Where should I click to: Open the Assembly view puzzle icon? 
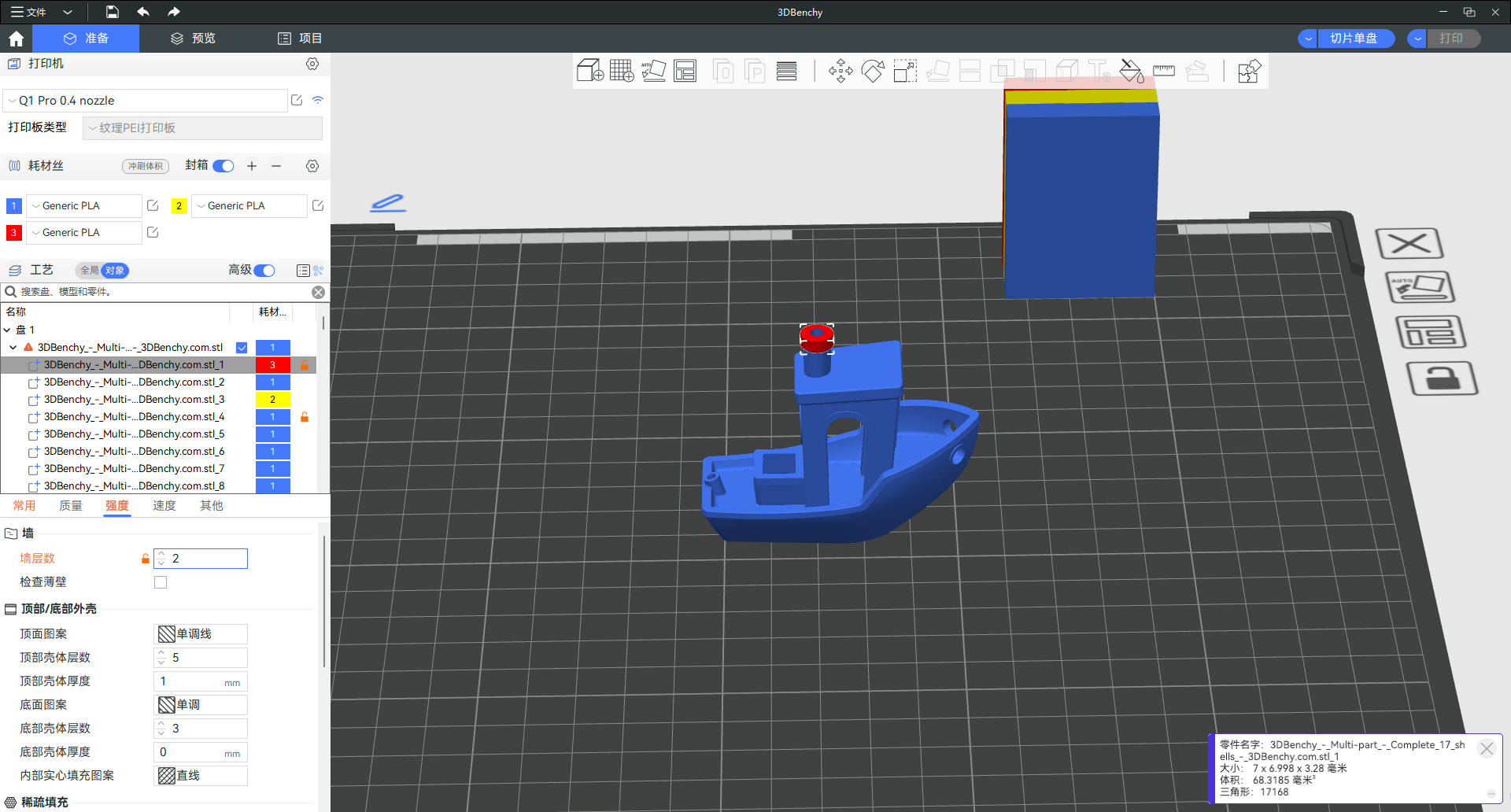coord(1249,71)
